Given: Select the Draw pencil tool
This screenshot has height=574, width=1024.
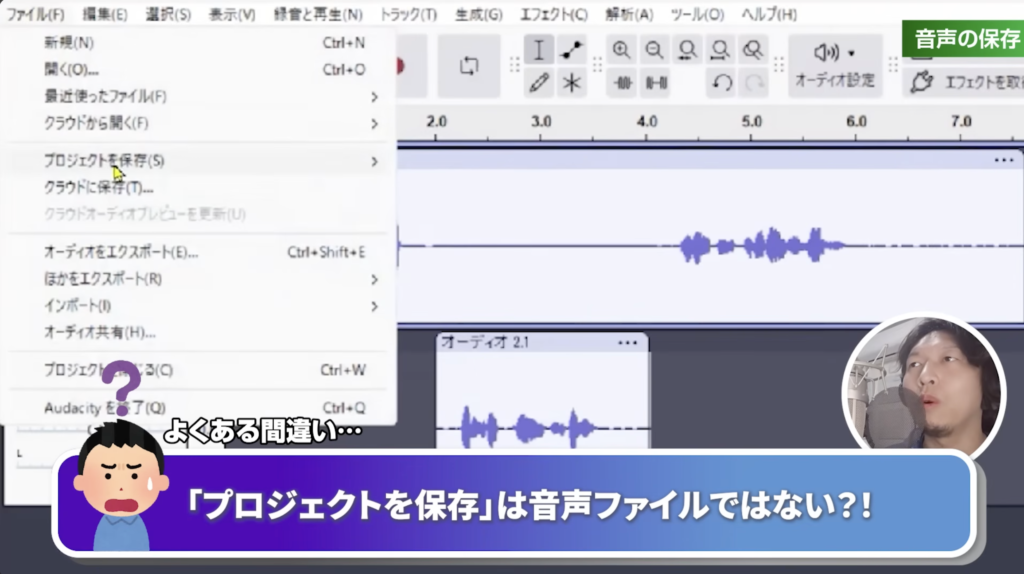Looking at the screenshot, I should [x=539, y=83].
